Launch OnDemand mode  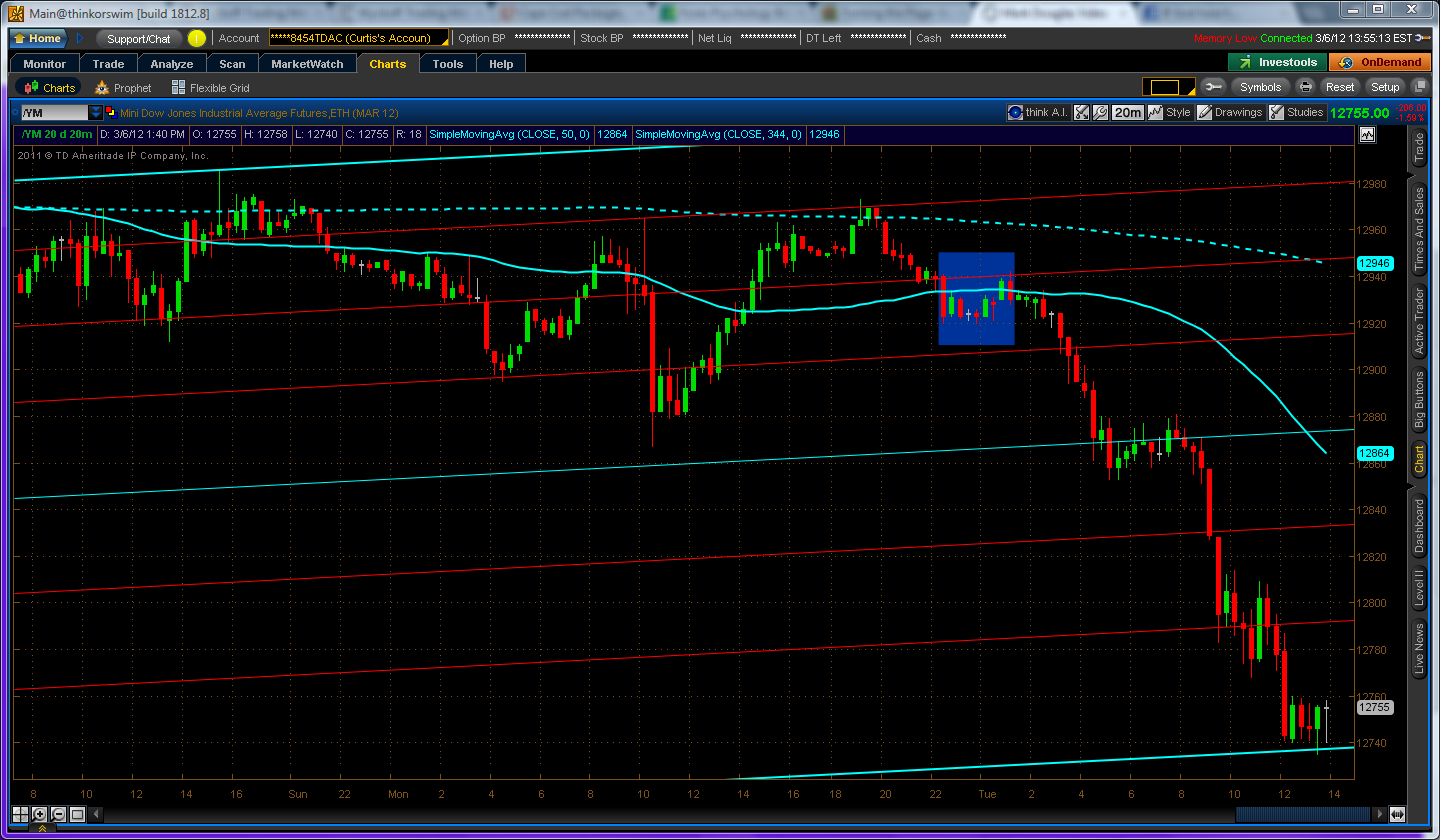pos(1381,63)
